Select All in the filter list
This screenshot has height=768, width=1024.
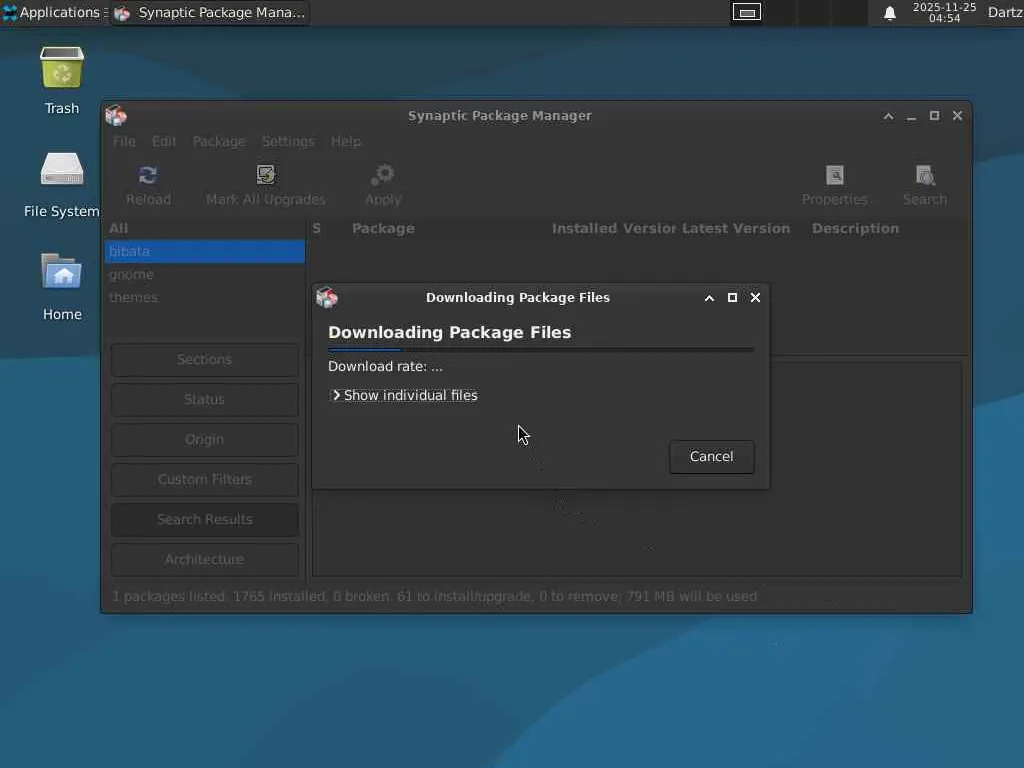click(x=204, y=229)
